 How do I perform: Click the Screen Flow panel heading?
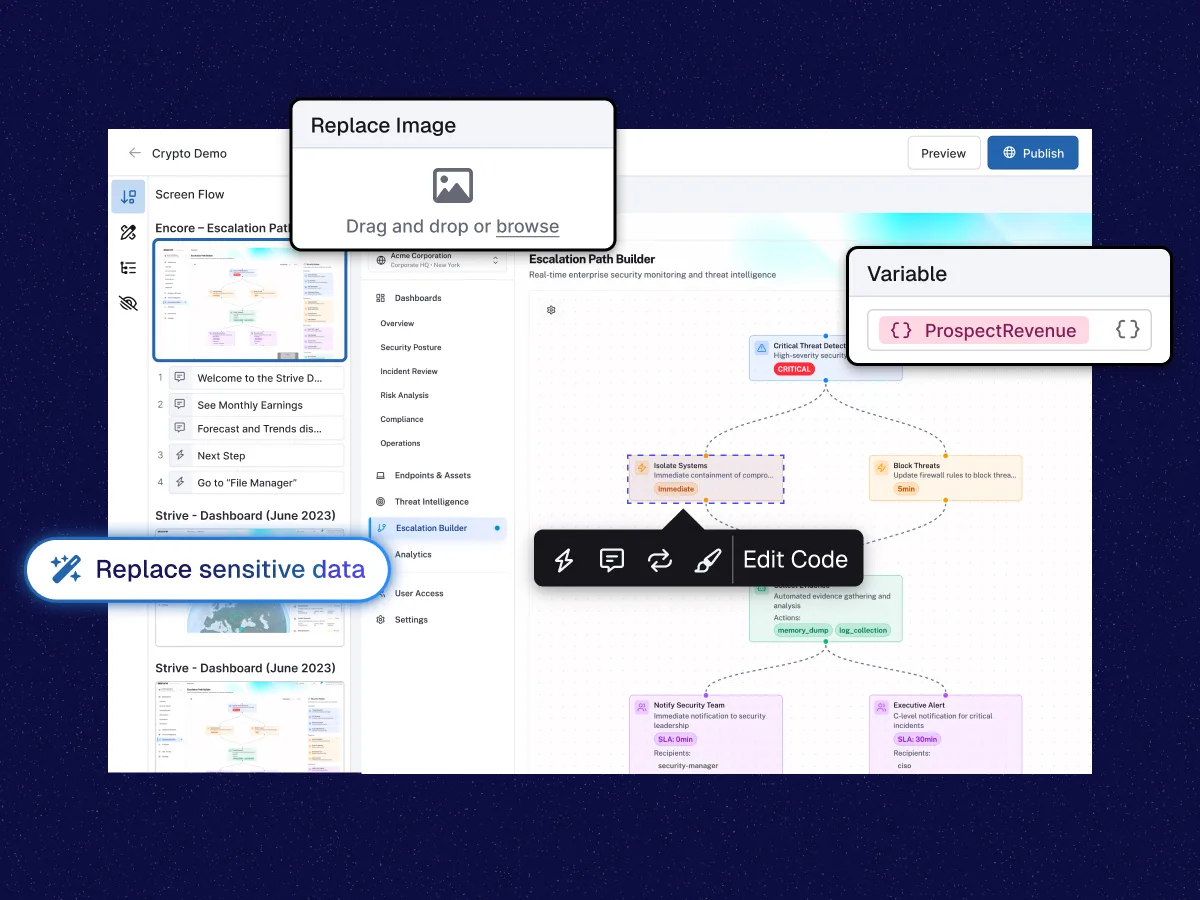click(x=190, y=194)
